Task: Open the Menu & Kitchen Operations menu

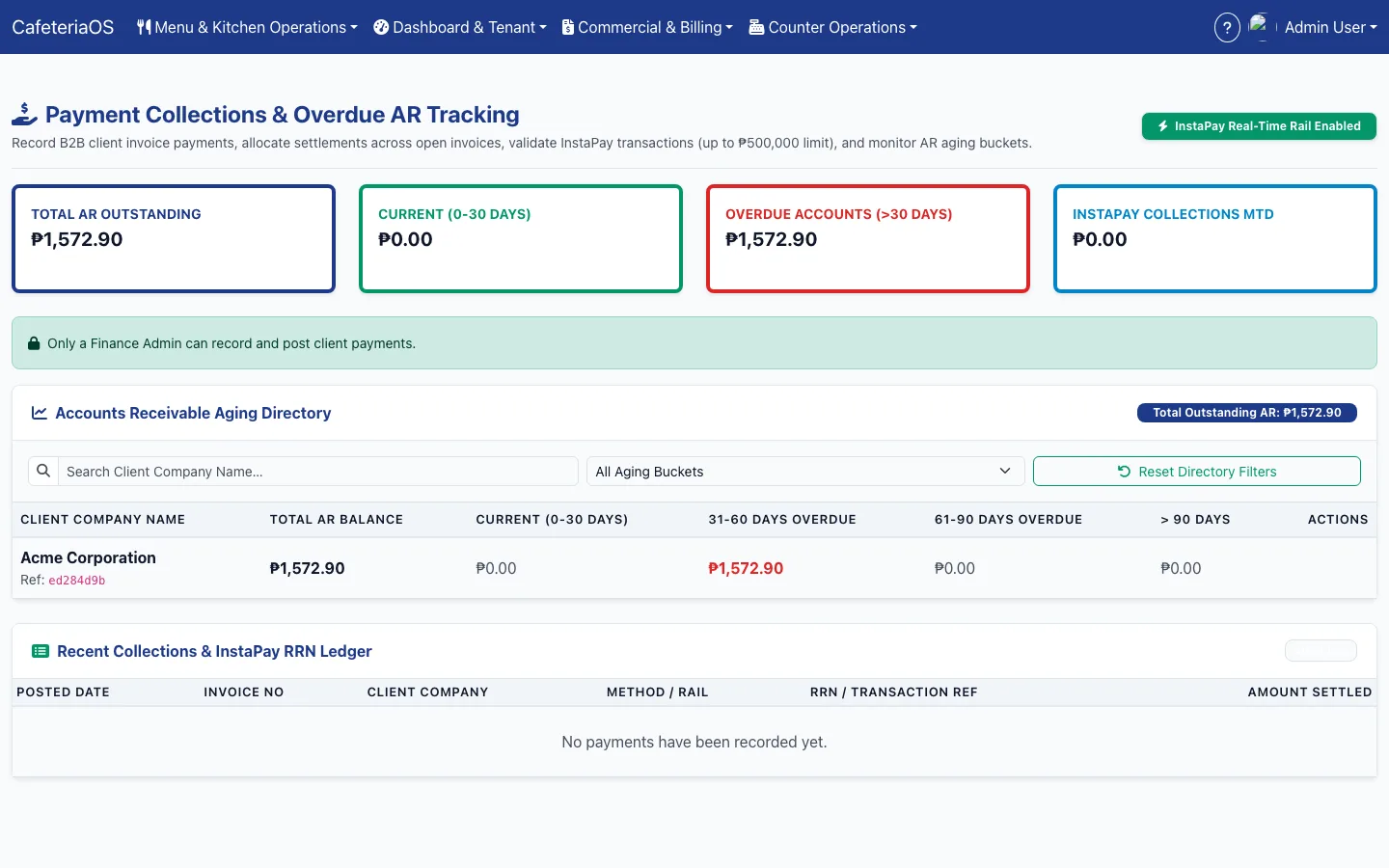Action: point(247,27)
